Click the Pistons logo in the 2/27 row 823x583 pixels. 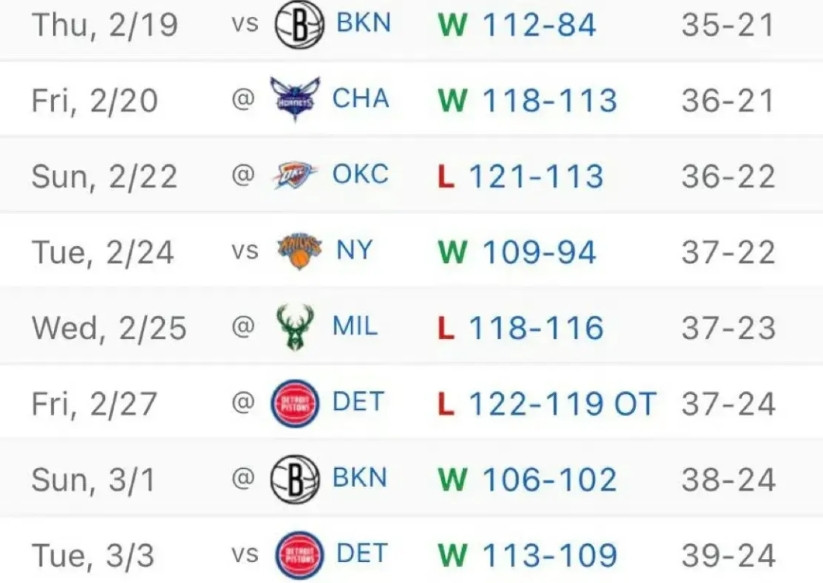click(x=296, y=404)
